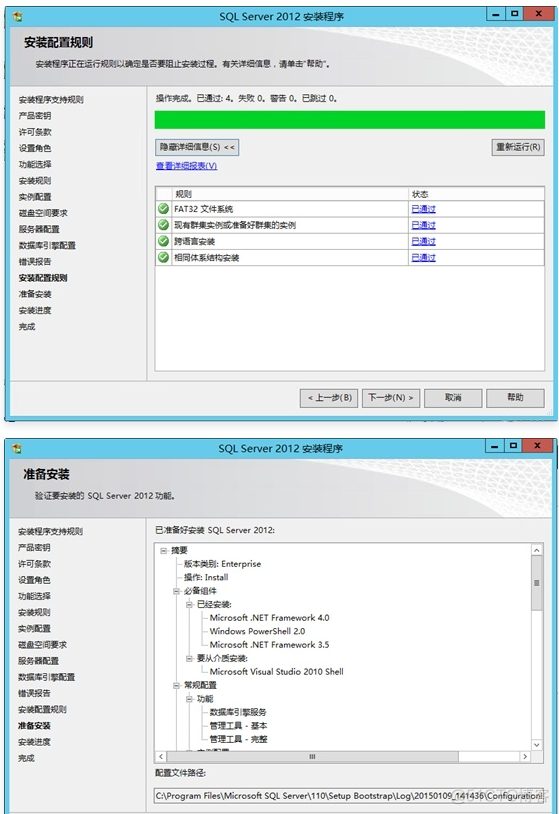Click the FAT32 文件系统 passed check icon
Viewport: 559px width, 814px height.
[x=163, y=209]
